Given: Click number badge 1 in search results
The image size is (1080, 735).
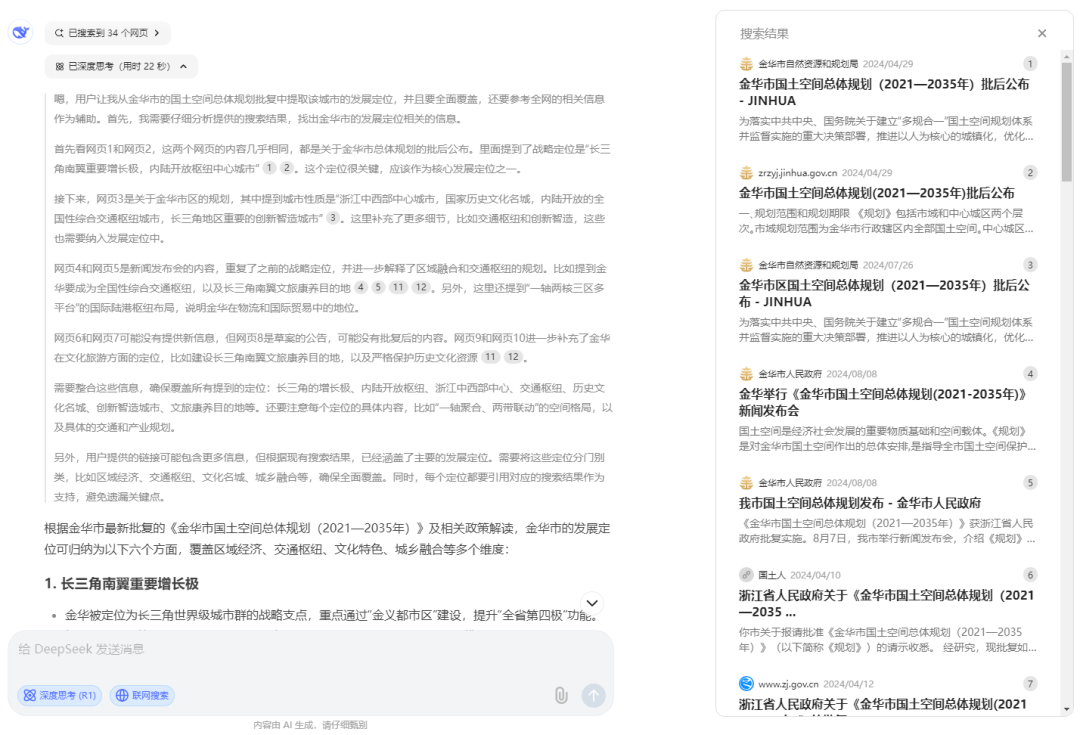Looking at the screenshot, I should point(1030,64).
